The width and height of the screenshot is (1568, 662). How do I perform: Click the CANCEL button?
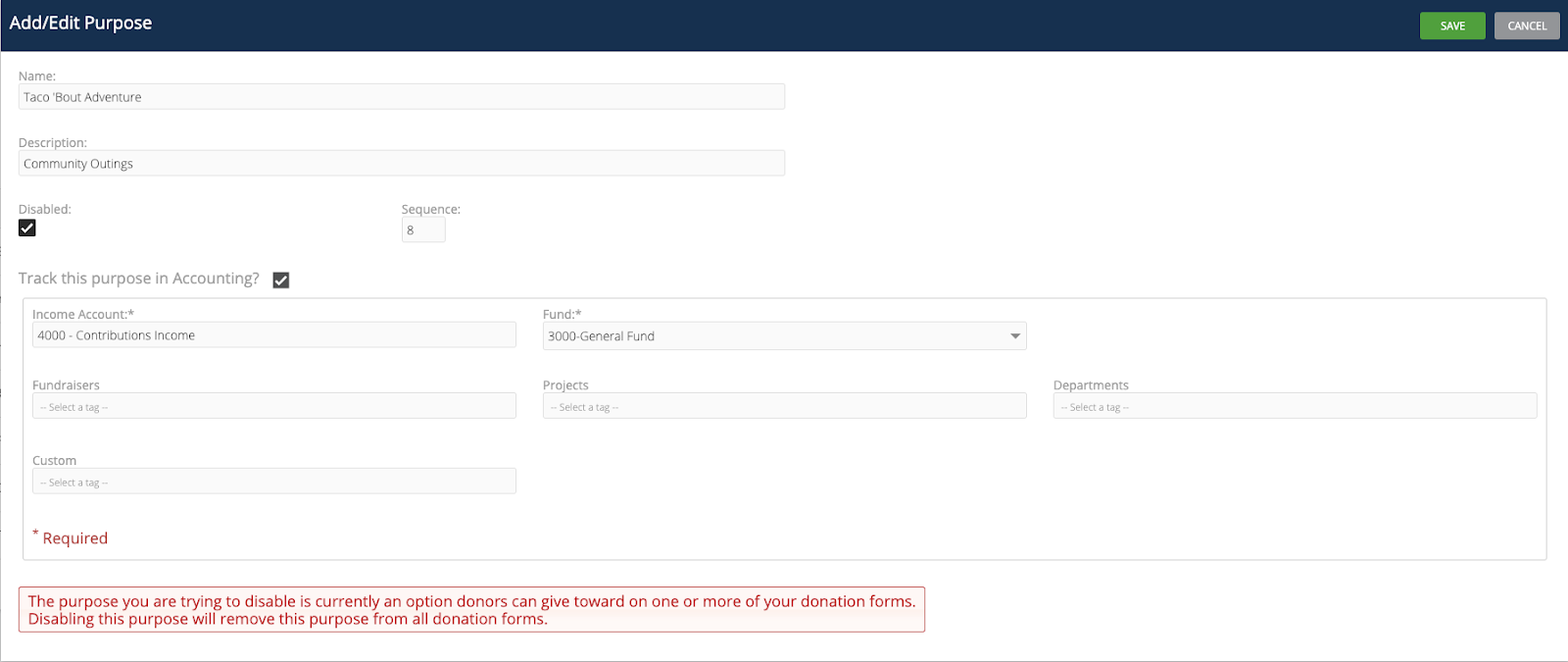pyautogui.click(x=1527, y=25)
